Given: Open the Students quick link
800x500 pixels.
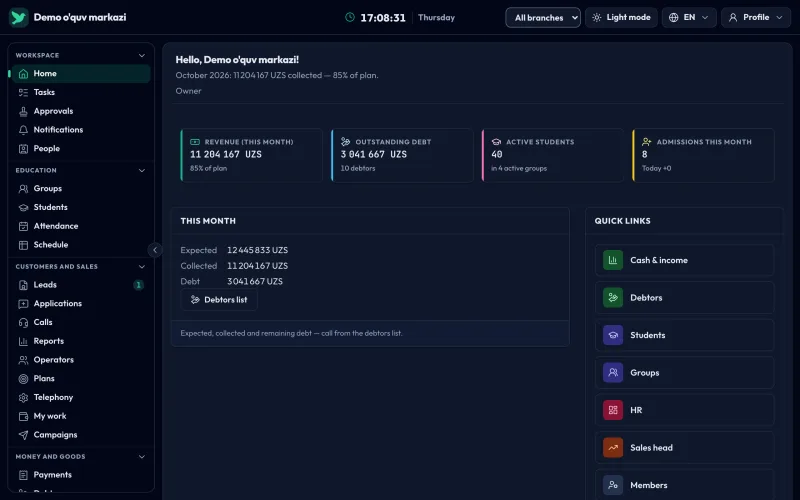Looking at the screenshot, I should (684, 335).
